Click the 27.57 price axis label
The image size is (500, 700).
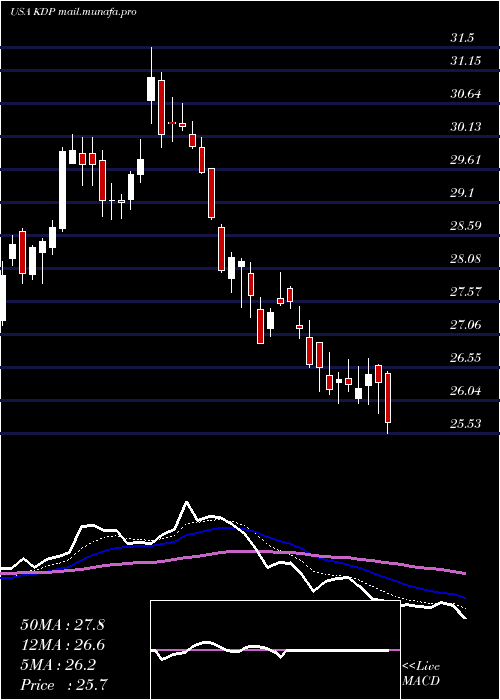pos(466,292)
